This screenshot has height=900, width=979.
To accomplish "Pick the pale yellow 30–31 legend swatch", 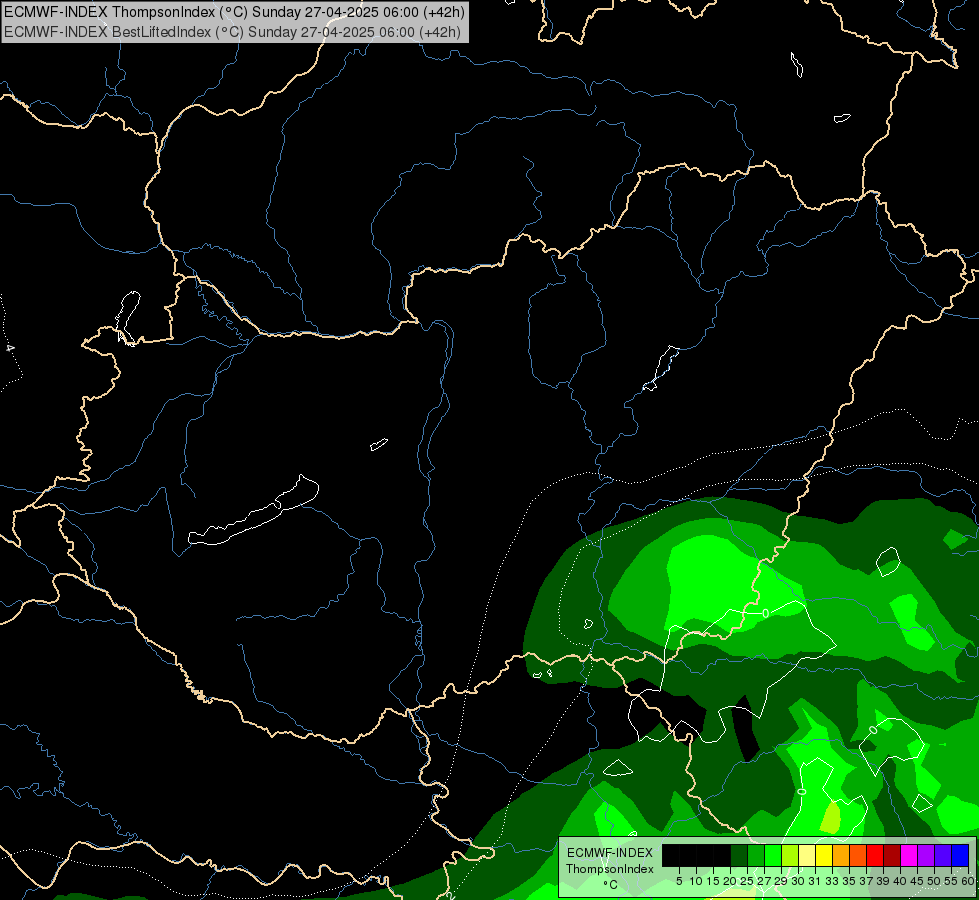I will click(807, 855).
